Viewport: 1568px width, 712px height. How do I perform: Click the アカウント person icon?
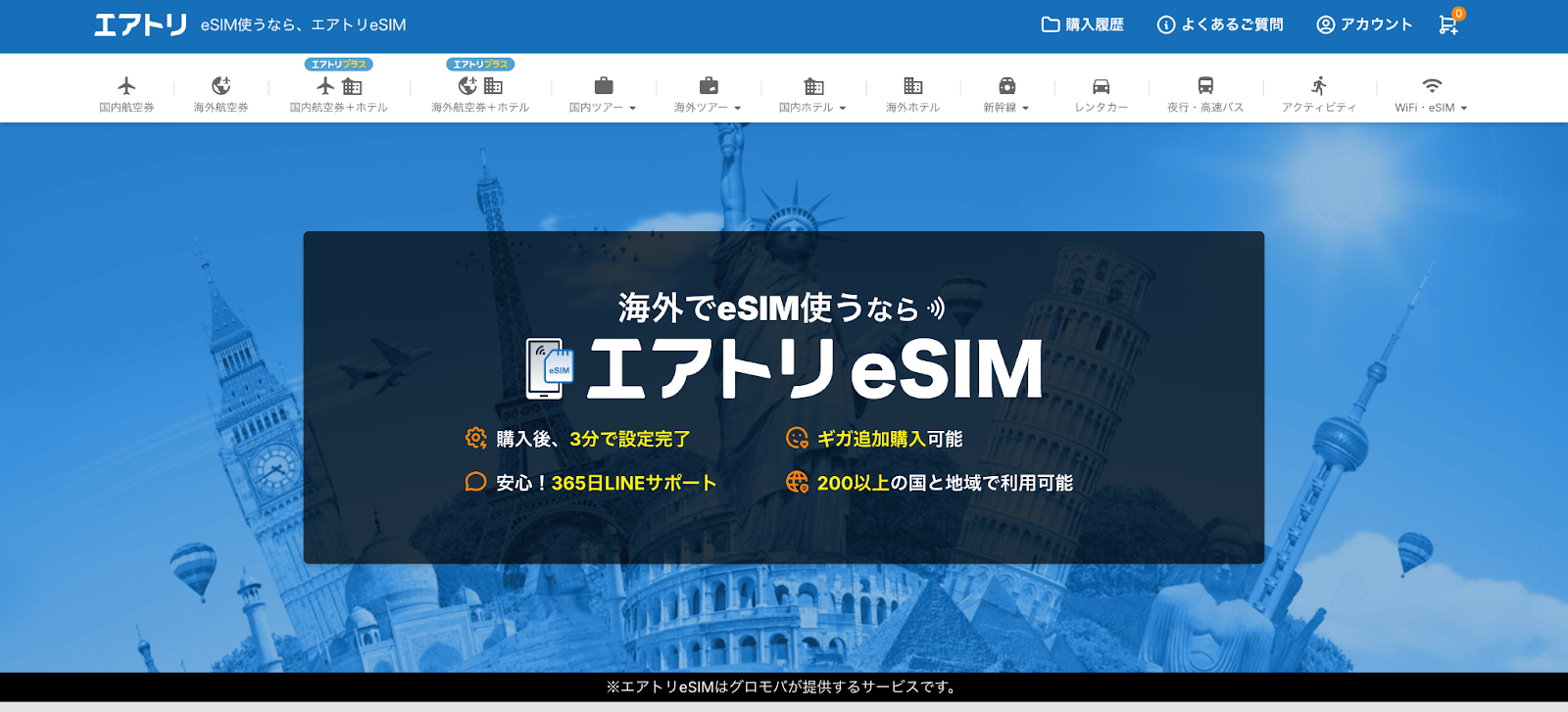(x=1326, y=24)
